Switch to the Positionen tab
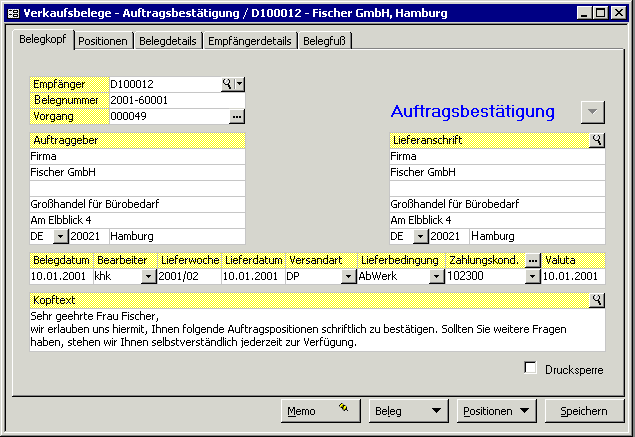635x437 pixels. point(103,41)
